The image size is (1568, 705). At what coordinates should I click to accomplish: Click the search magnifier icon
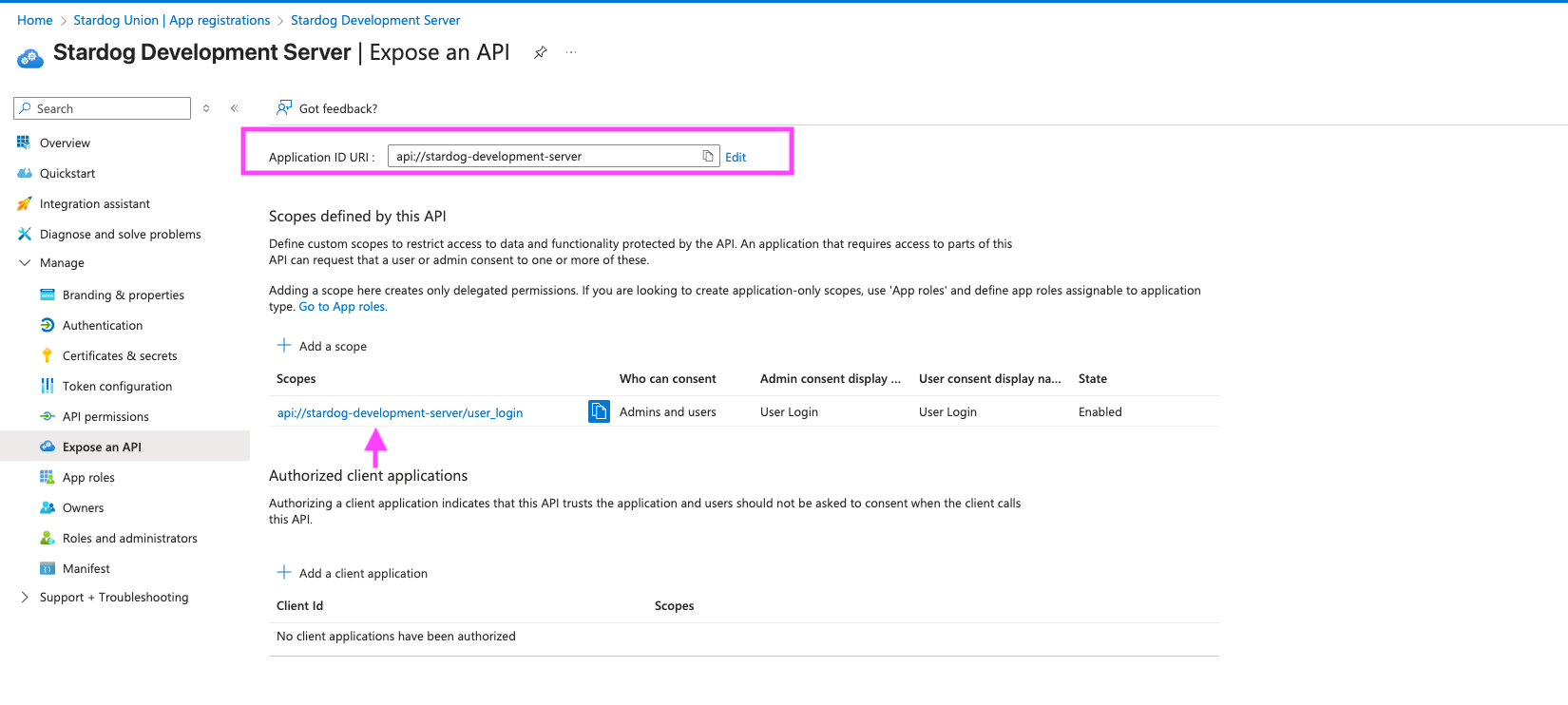coord(26,108)
